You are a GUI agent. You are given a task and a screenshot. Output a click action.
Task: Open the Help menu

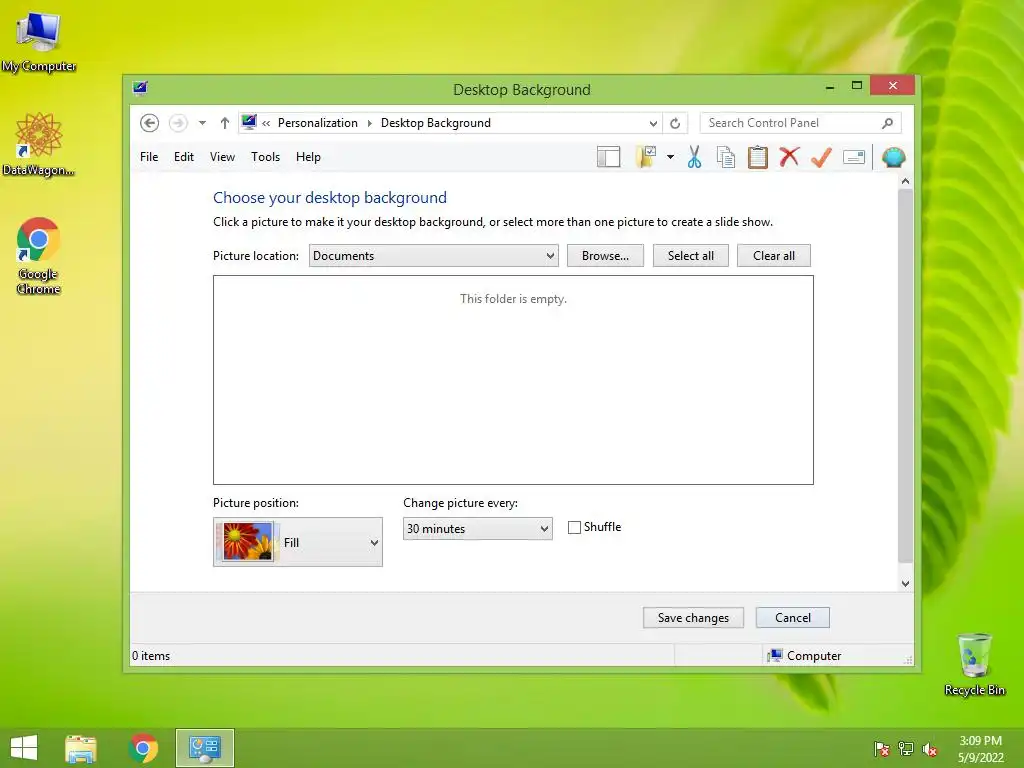[x=308, y=157]
